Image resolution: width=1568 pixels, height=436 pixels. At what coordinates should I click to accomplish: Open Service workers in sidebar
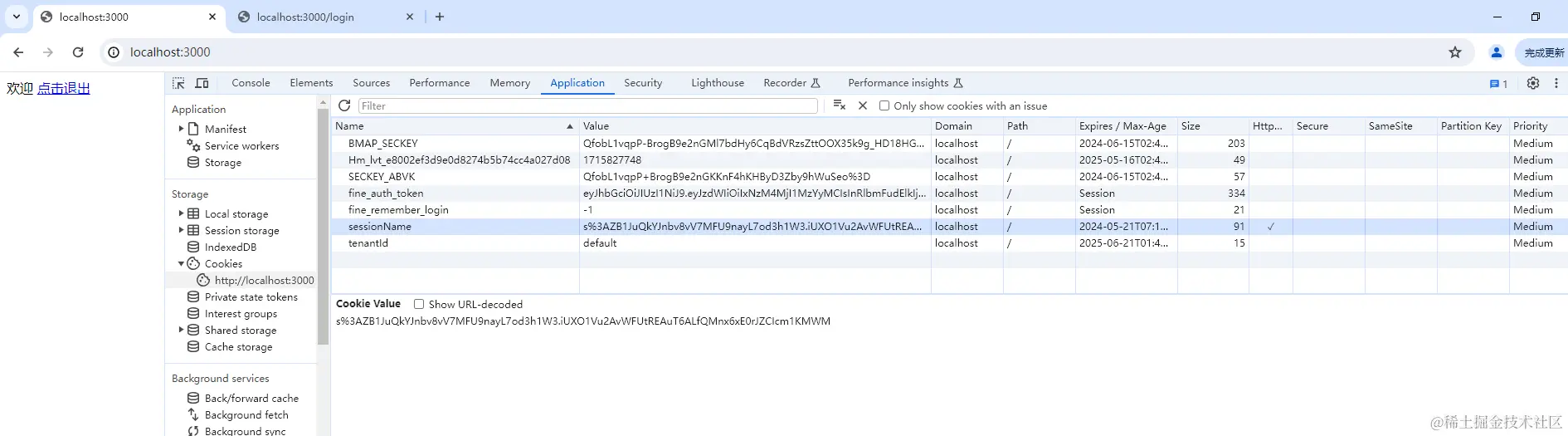coord(241,145)
